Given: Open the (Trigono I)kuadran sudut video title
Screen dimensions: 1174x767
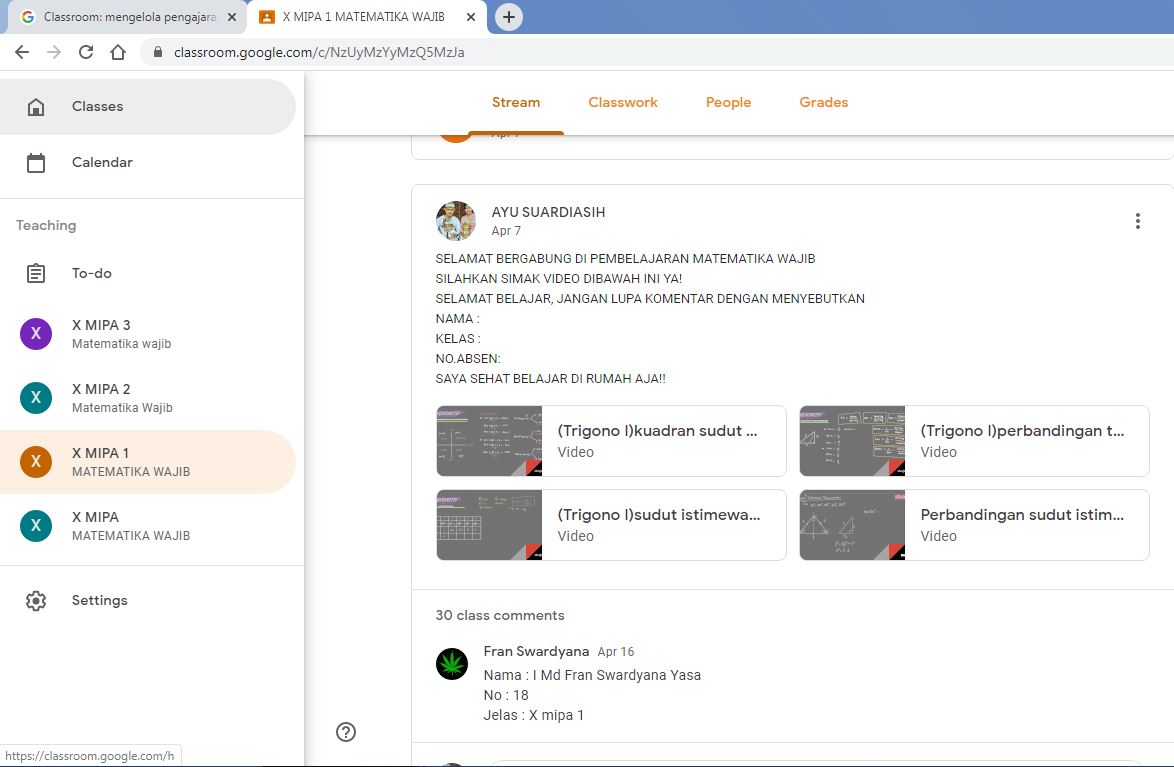Looking at the screenshot, I should (657, 431).
